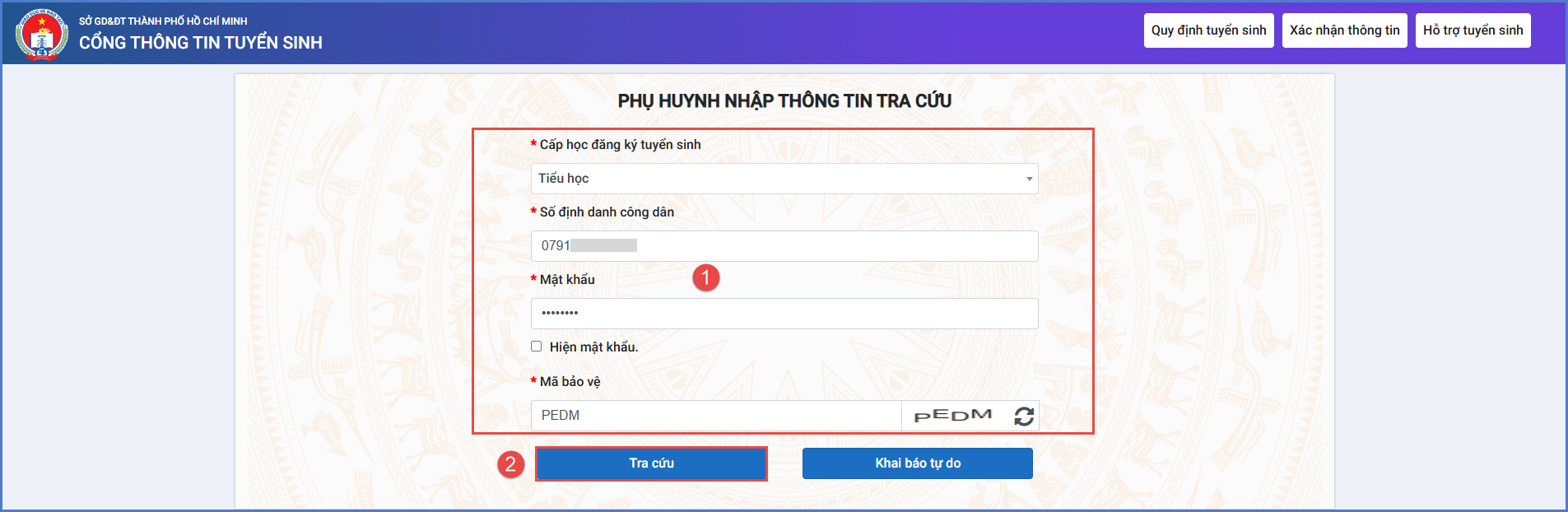Click the Phụ huynh nhập thông tin heading
The image size is (1568, 512).
click(x=784, y=101)
